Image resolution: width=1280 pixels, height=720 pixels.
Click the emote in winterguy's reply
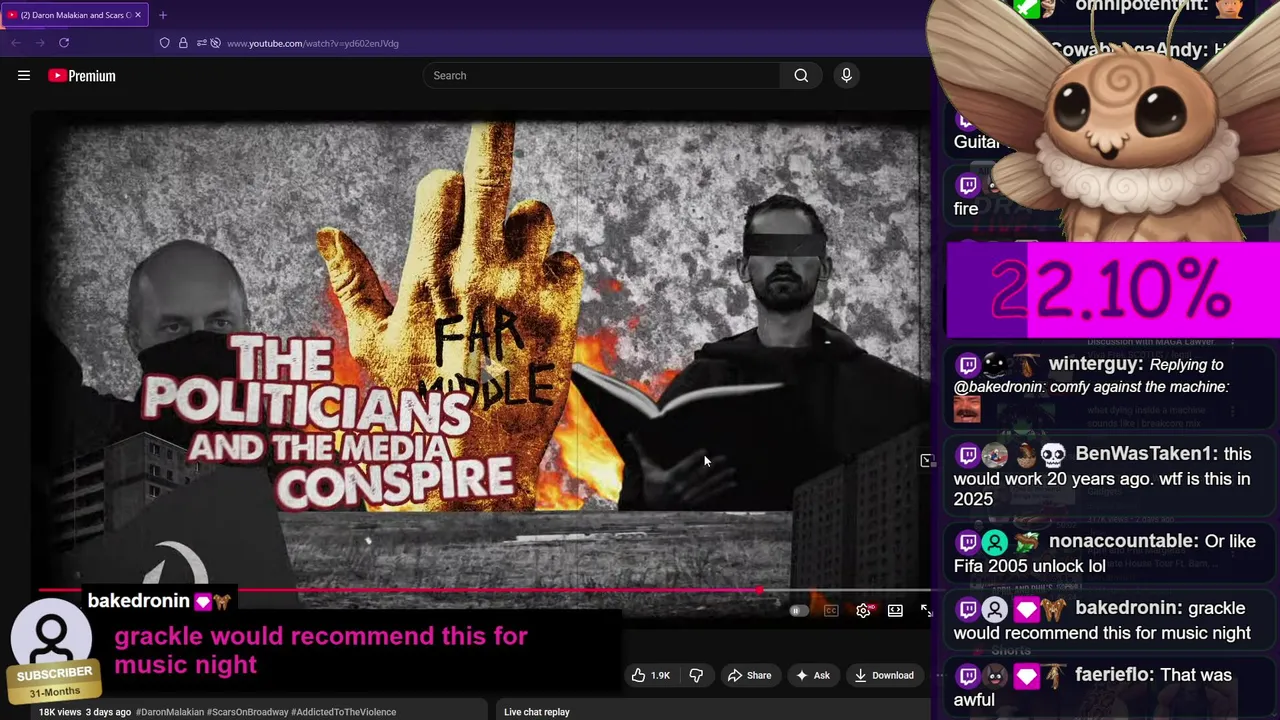(967, 409)
